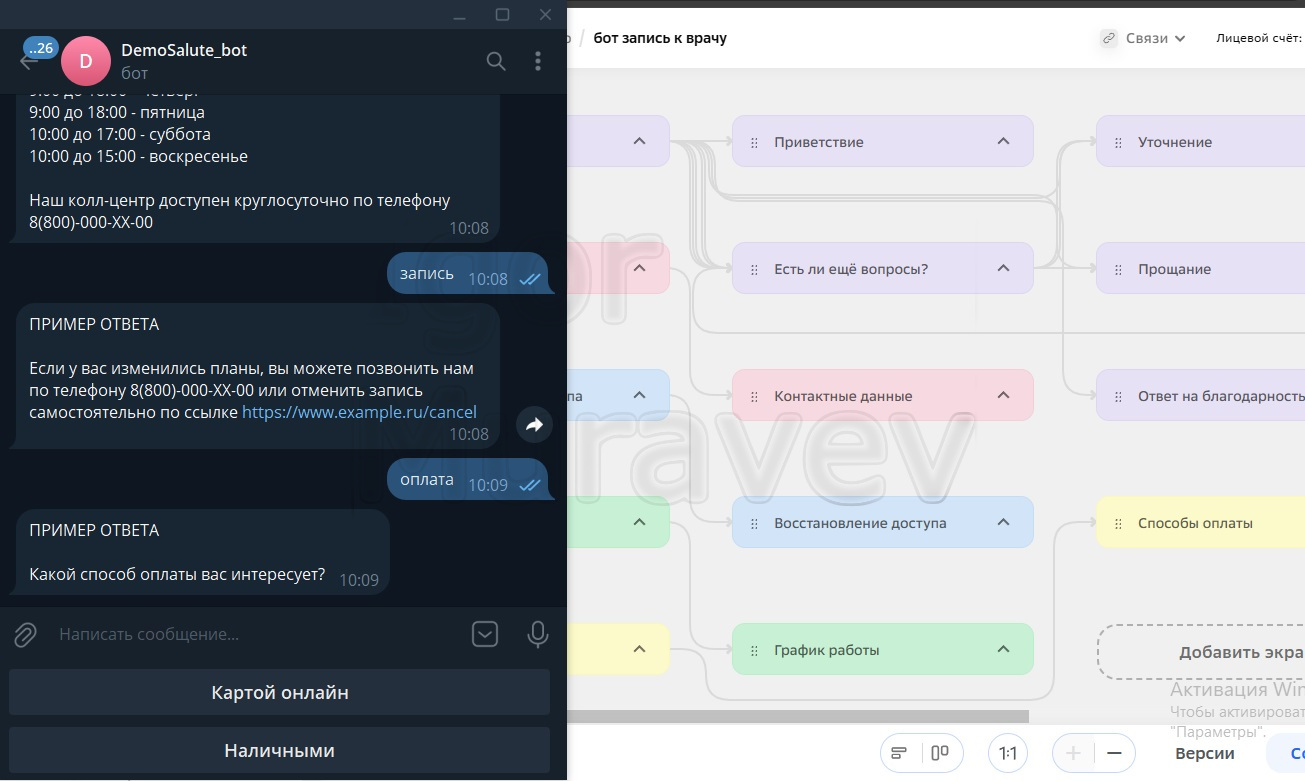This screenshot has height=781, width=1305.
Task: Choose the 'Наличными' reply button
Action: (x=280, y=750)
